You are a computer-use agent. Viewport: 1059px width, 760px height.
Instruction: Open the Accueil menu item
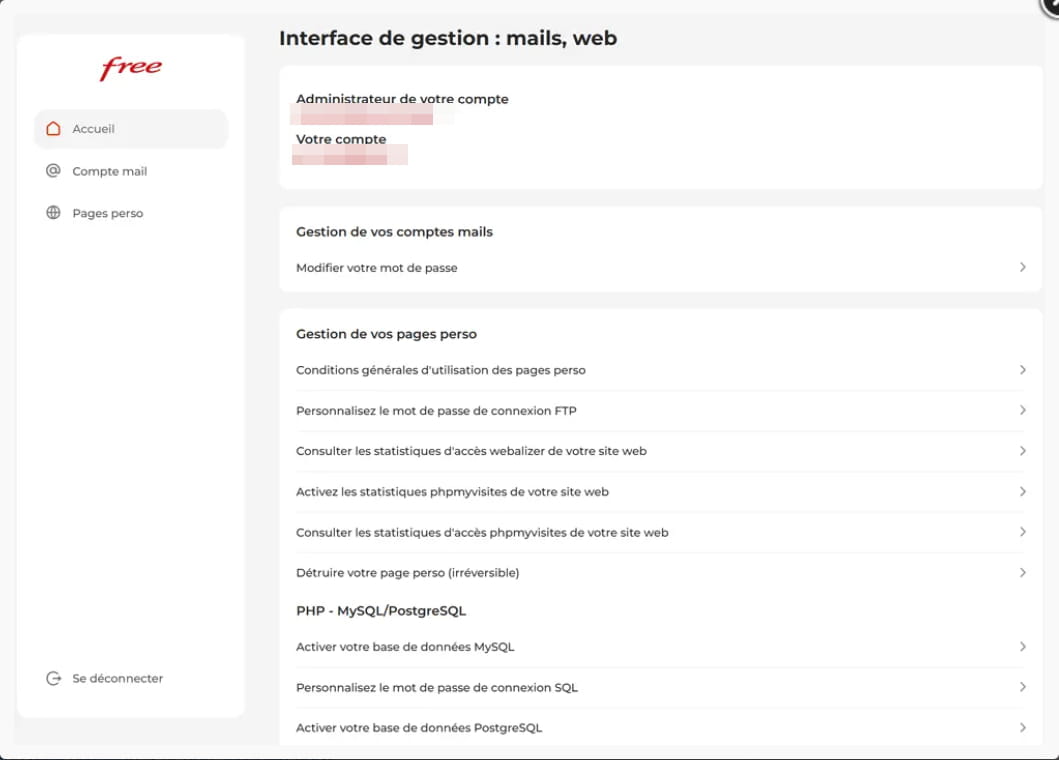coord(94,129)
